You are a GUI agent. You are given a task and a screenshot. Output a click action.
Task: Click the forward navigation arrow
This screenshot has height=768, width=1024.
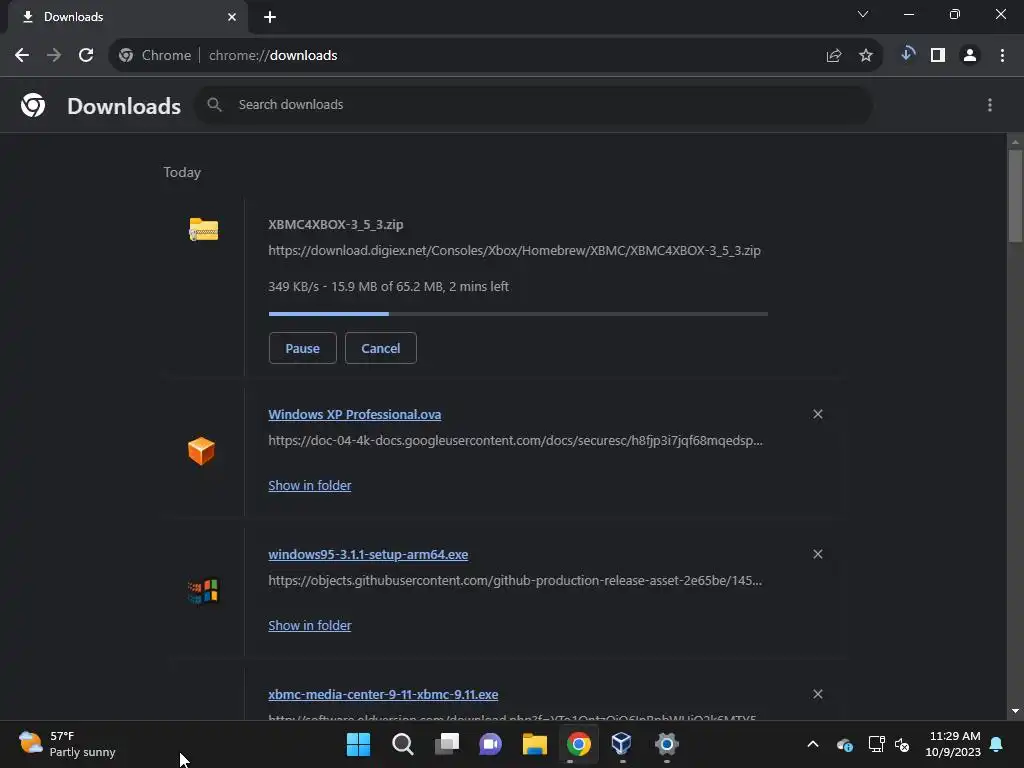click(x=54, y=56)
